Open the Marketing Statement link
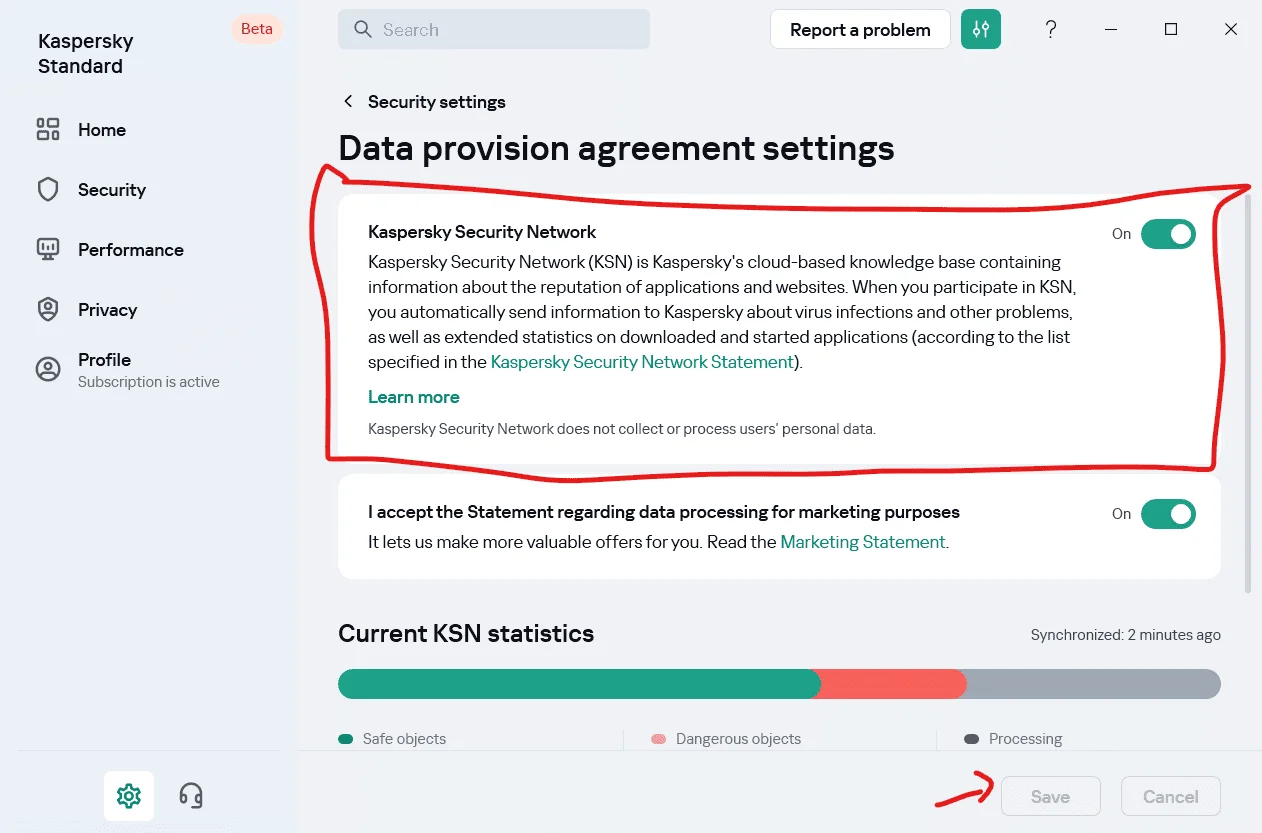The image size is (1262, 833). (862, 542)
